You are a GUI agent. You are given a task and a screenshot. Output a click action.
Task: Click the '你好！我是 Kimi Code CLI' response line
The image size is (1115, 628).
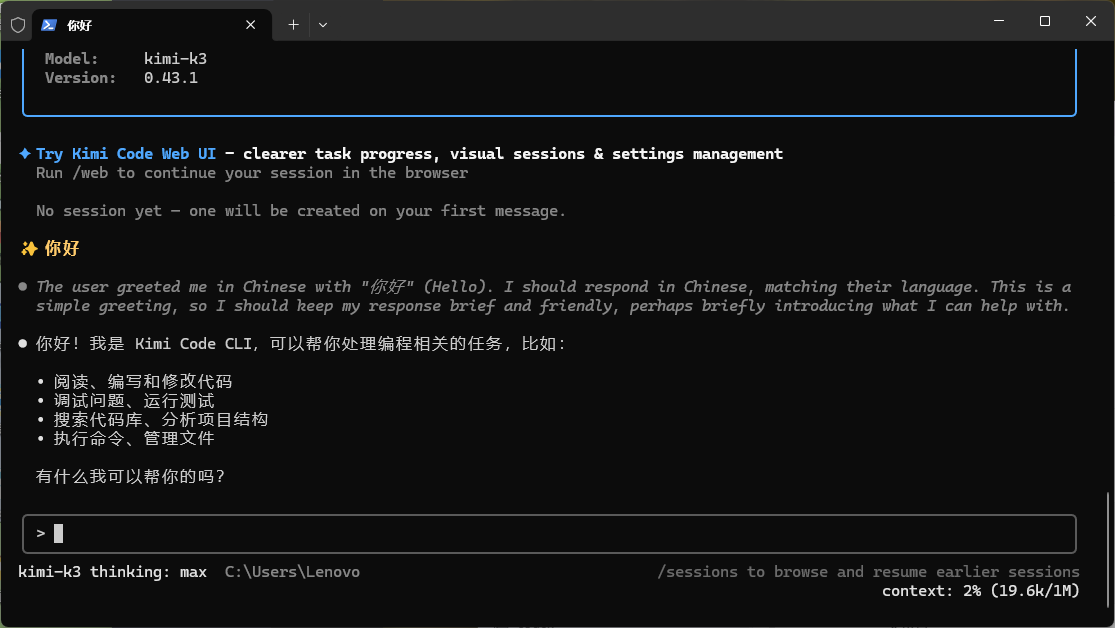[302, 344]
